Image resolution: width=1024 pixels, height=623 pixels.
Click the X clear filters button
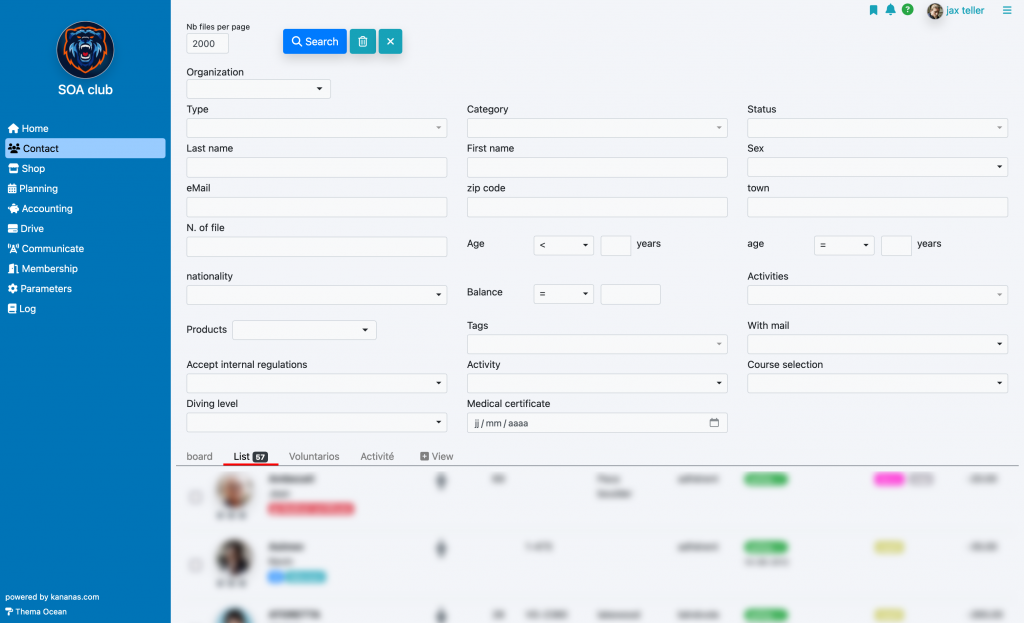[391, 41]
